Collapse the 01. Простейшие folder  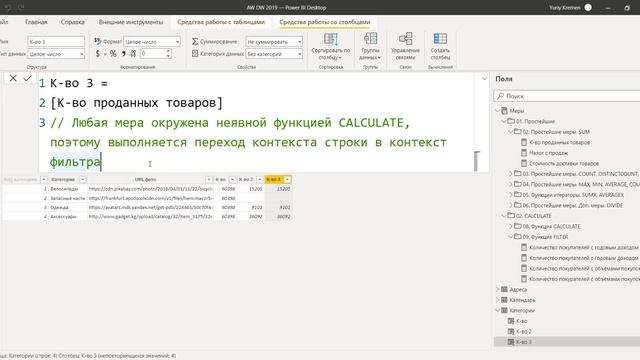point(504,121)
